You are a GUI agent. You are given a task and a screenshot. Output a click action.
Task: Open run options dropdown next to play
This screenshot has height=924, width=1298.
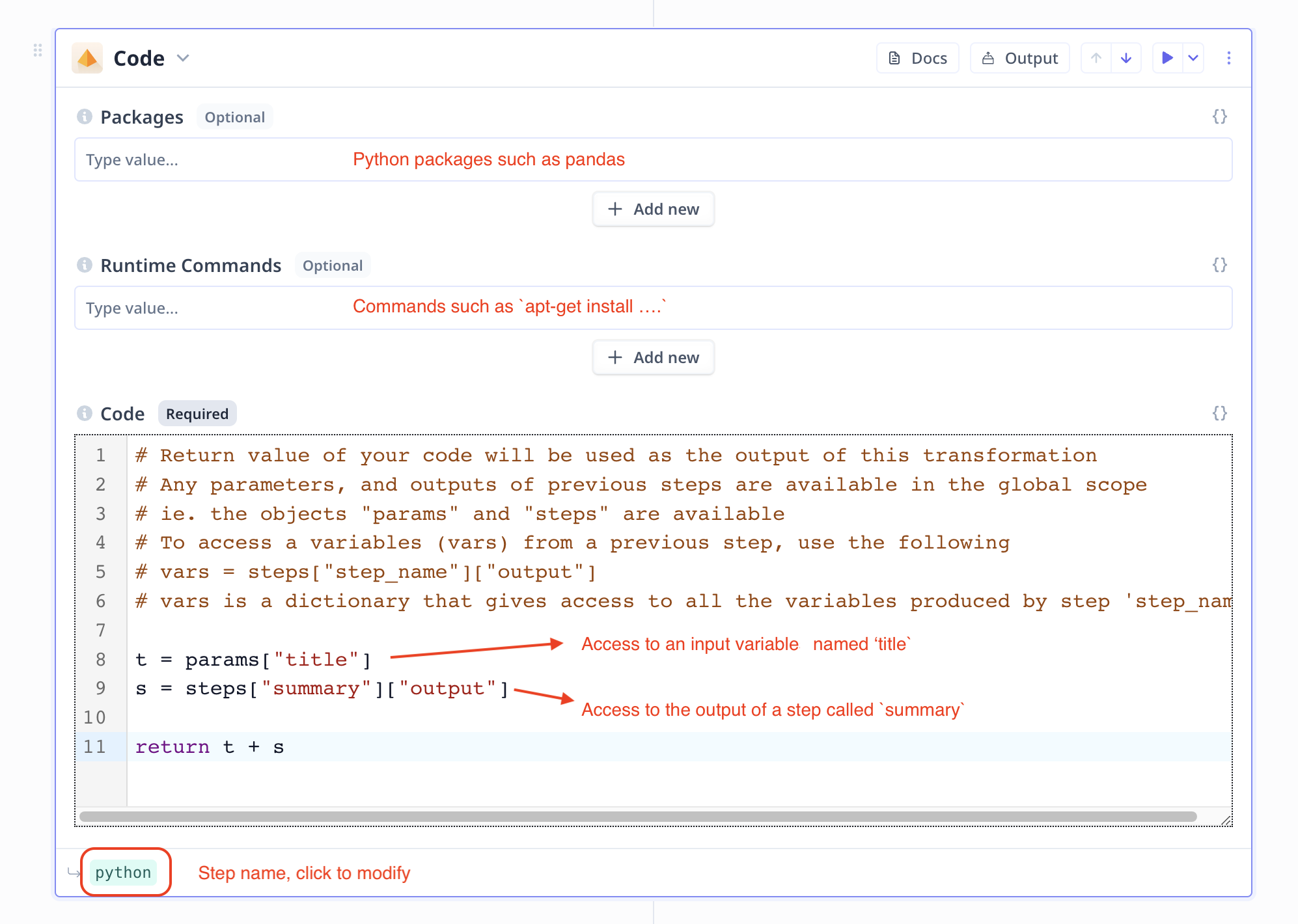click(x=1193, y=58)
